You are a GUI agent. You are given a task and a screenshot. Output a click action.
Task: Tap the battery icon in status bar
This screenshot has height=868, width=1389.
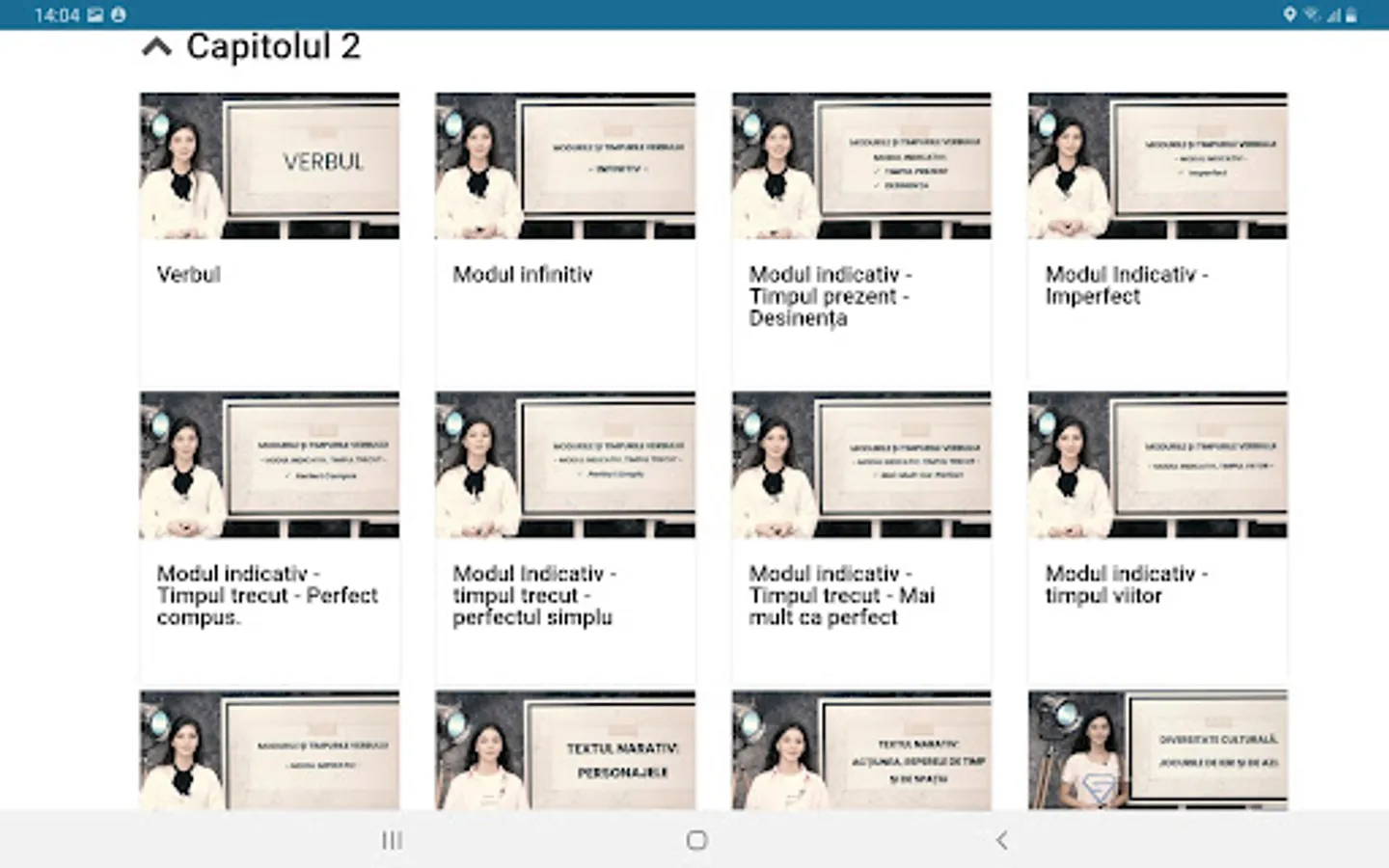coord(1351,14)
